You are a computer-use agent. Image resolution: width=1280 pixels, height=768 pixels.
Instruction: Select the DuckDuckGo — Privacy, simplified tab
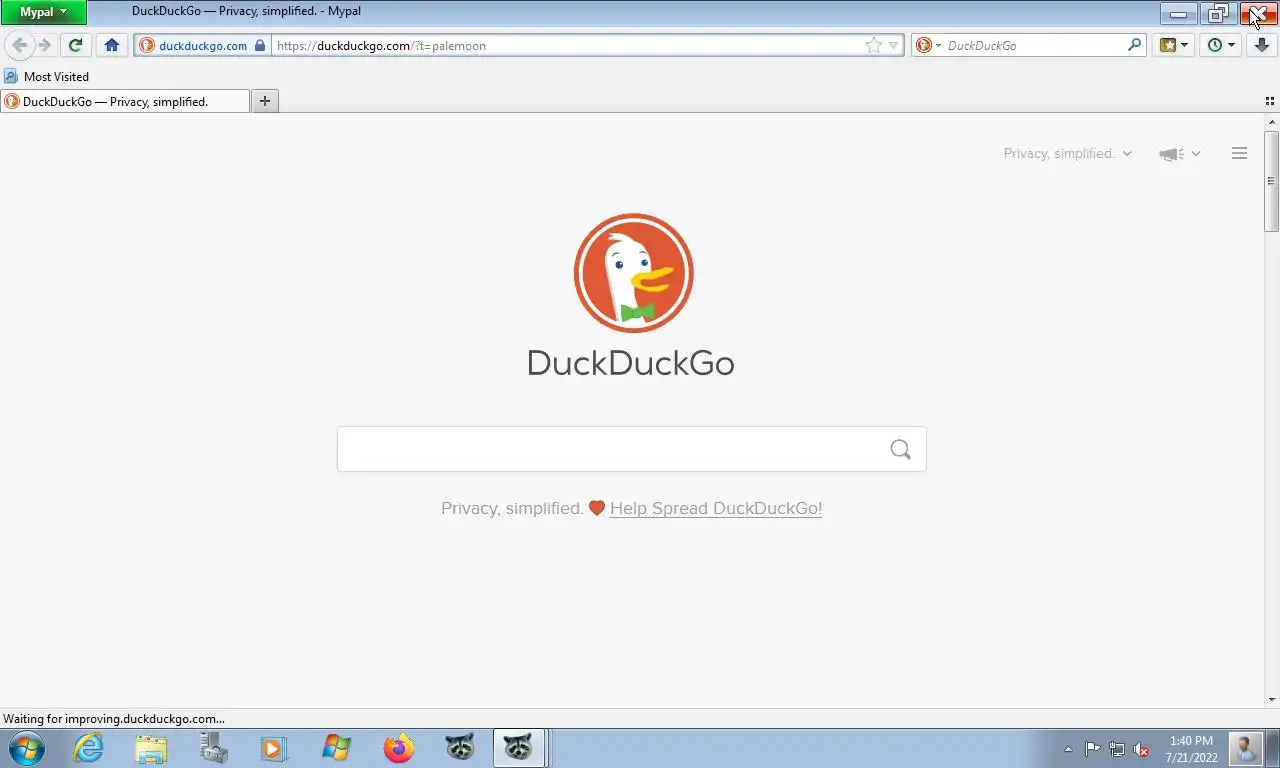(x=125, y=101)
